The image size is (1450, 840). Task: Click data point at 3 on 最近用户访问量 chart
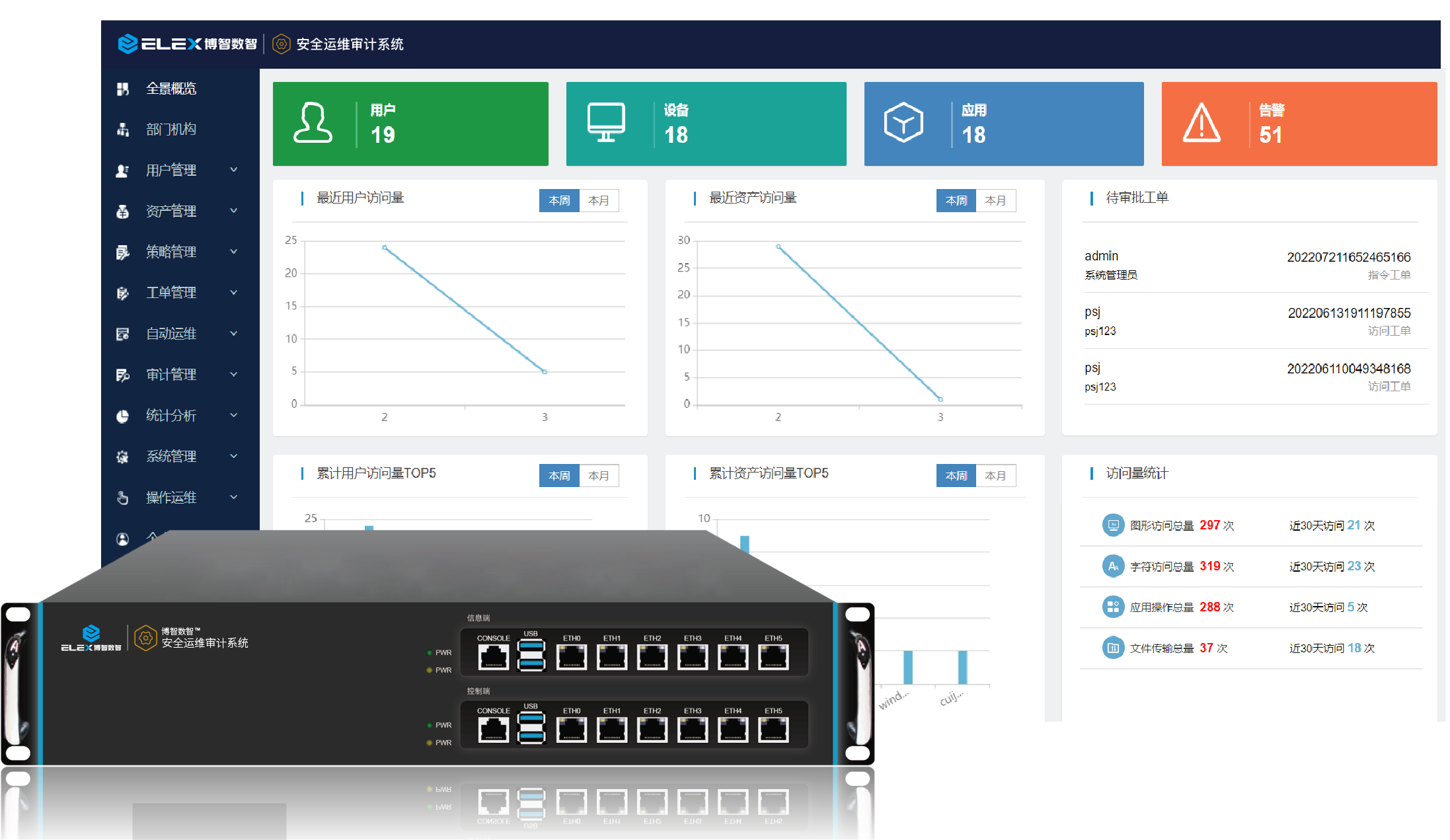tap(545, 372)
